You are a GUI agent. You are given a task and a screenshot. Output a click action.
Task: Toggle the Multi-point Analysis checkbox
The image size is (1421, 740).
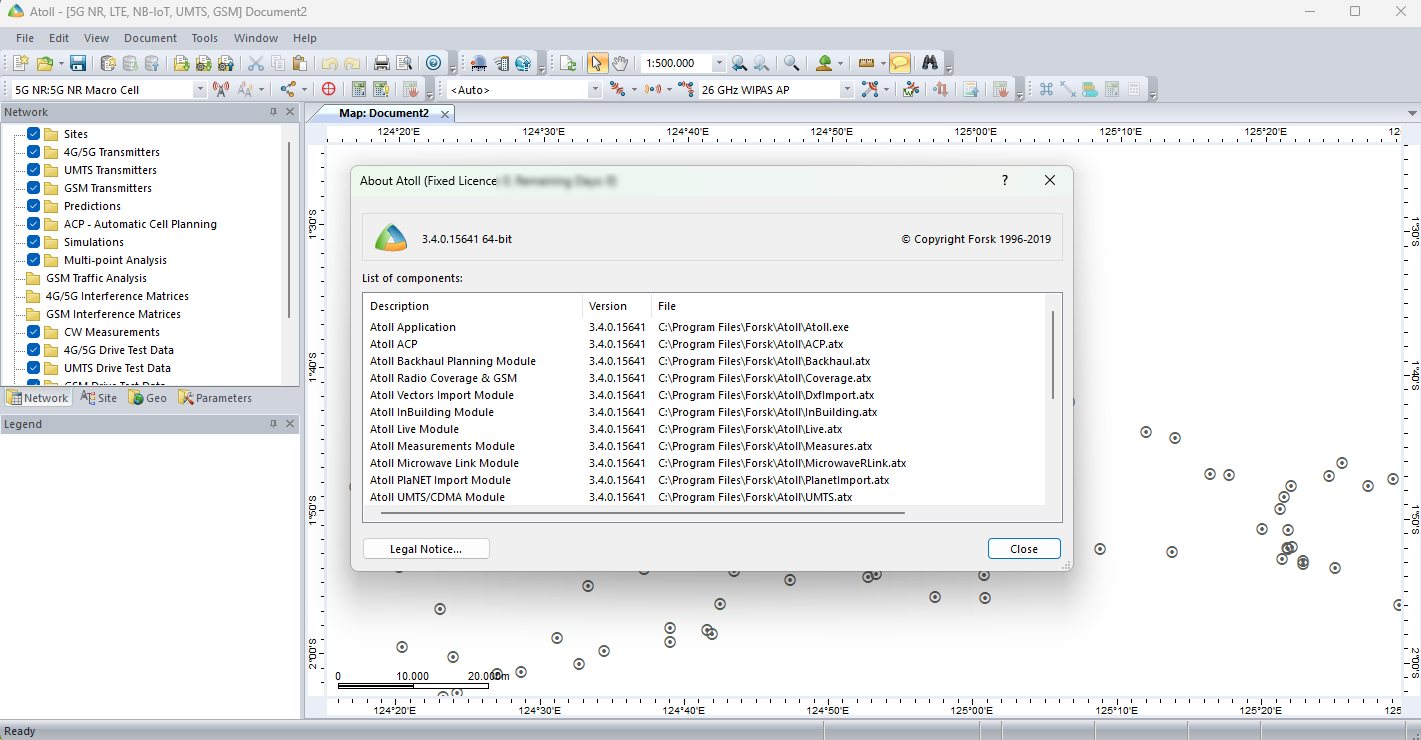point(34,260)
